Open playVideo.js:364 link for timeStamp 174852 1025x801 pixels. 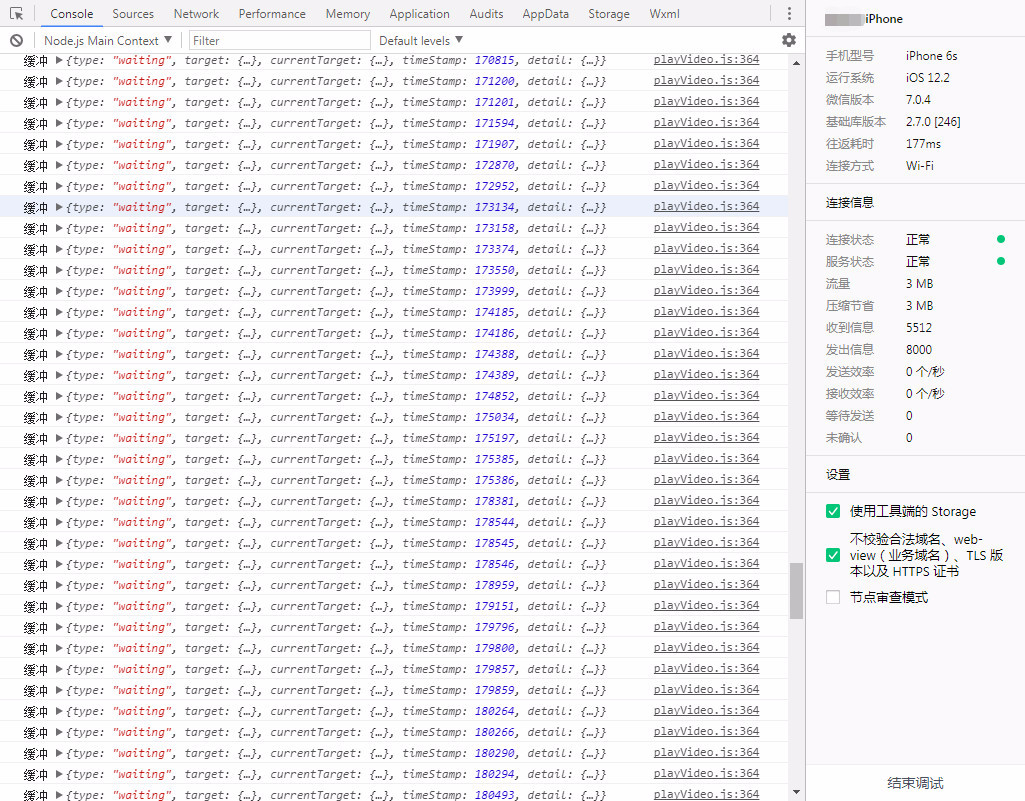pos(707,396)
